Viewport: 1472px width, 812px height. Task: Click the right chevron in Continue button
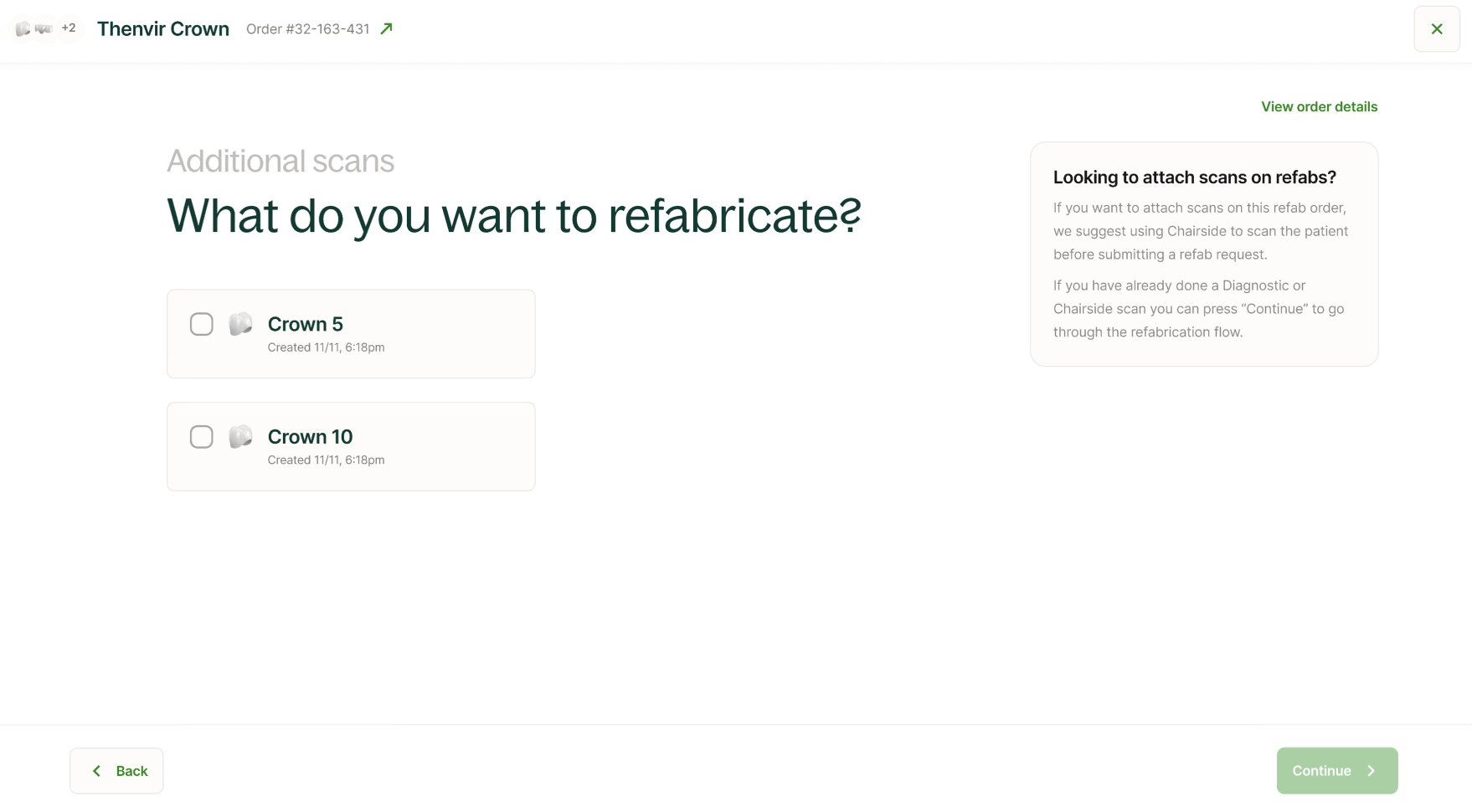(1371, 771)
